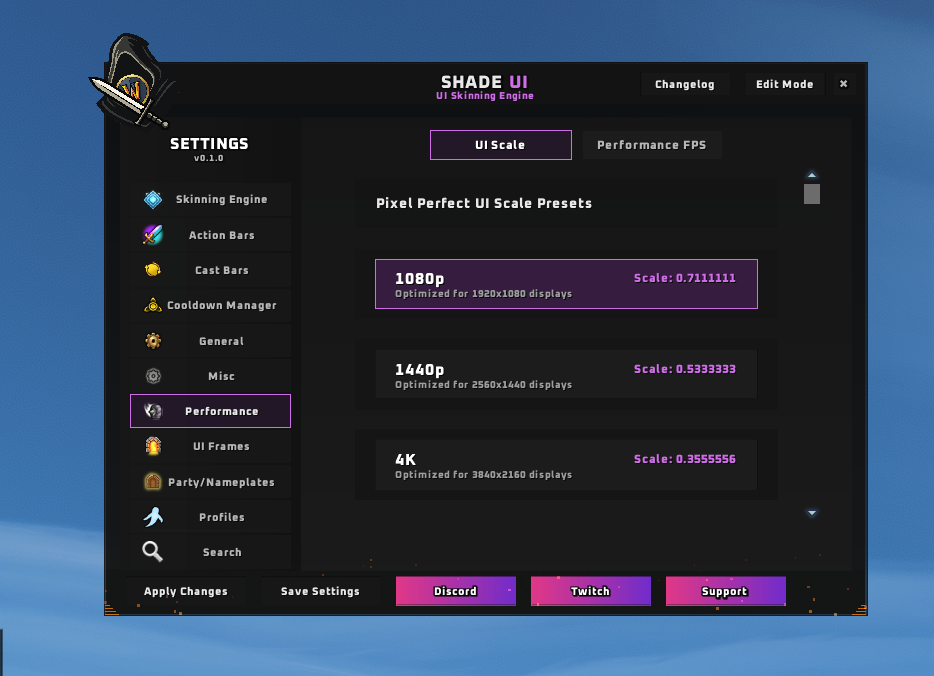Open the Search label in sidebar
Viewport: 934px width, 676px height.
pyautogui.click(x=222, y=552)
